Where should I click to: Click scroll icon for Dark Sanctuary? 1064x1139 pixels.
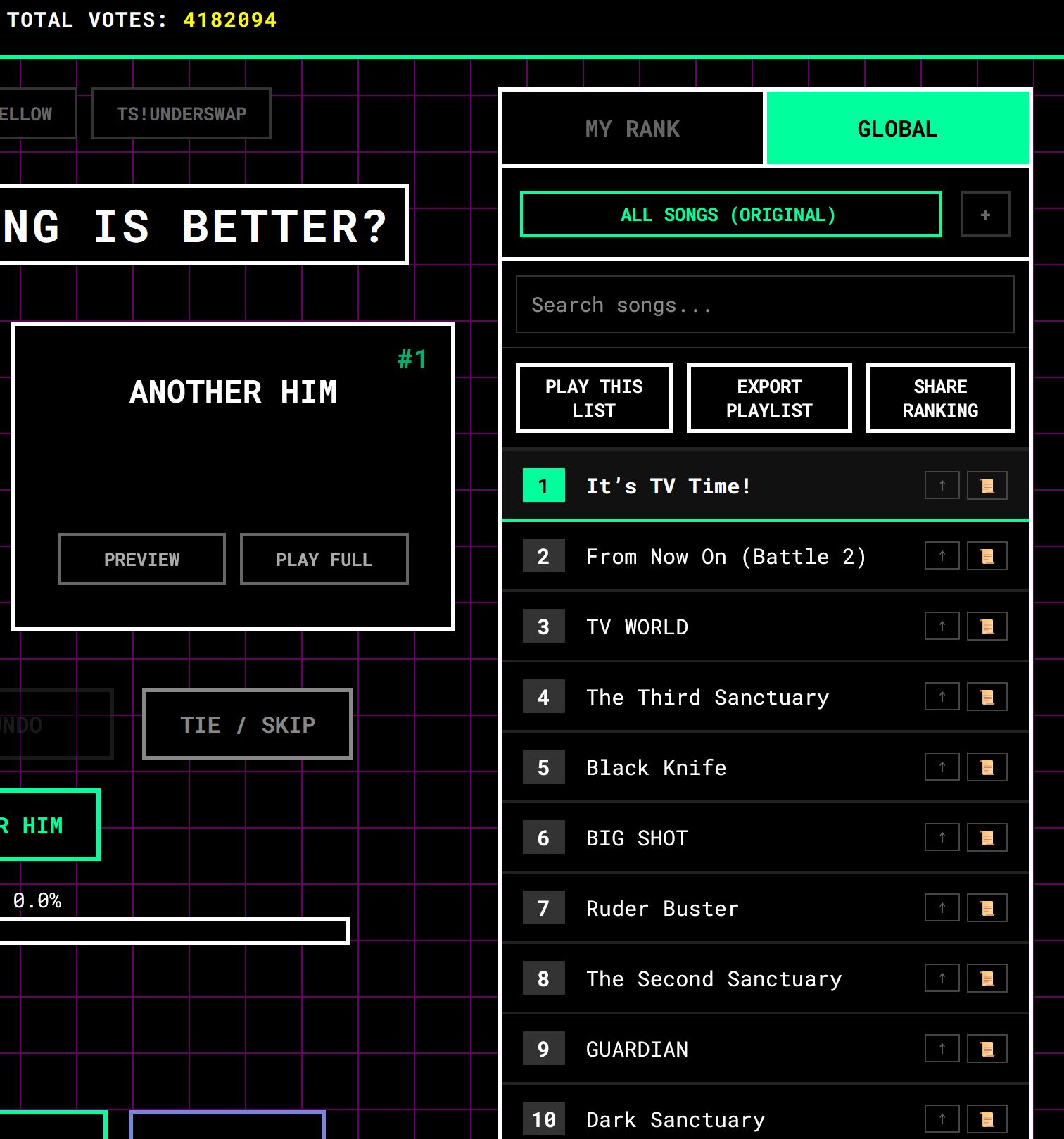(x=987, y=1119)
